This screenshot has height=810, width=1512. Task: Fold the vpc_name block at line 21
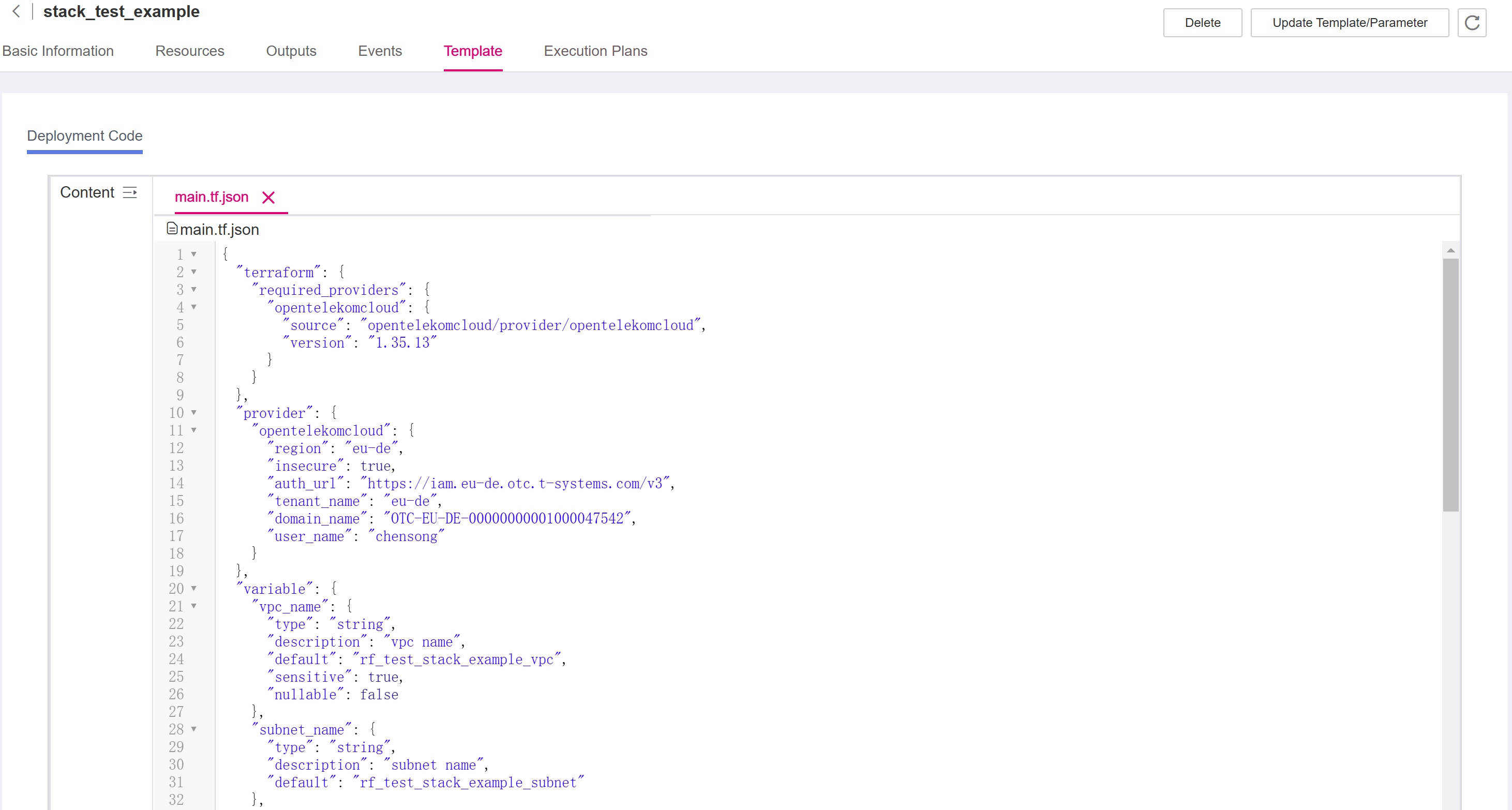tap(193, 606)
